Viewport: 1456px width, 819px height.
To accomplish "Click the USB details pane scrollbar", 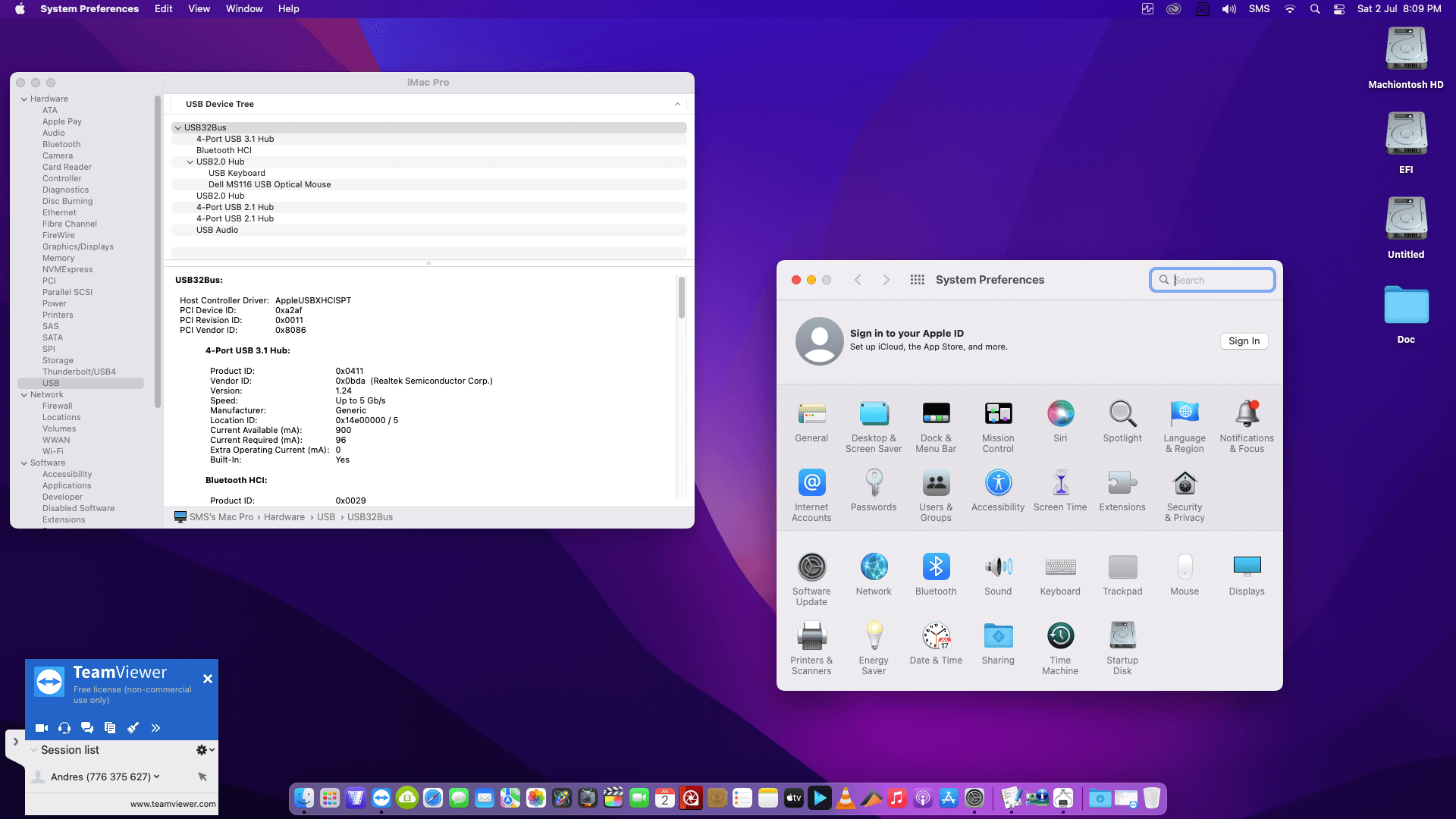I will [x=682, y=297].
